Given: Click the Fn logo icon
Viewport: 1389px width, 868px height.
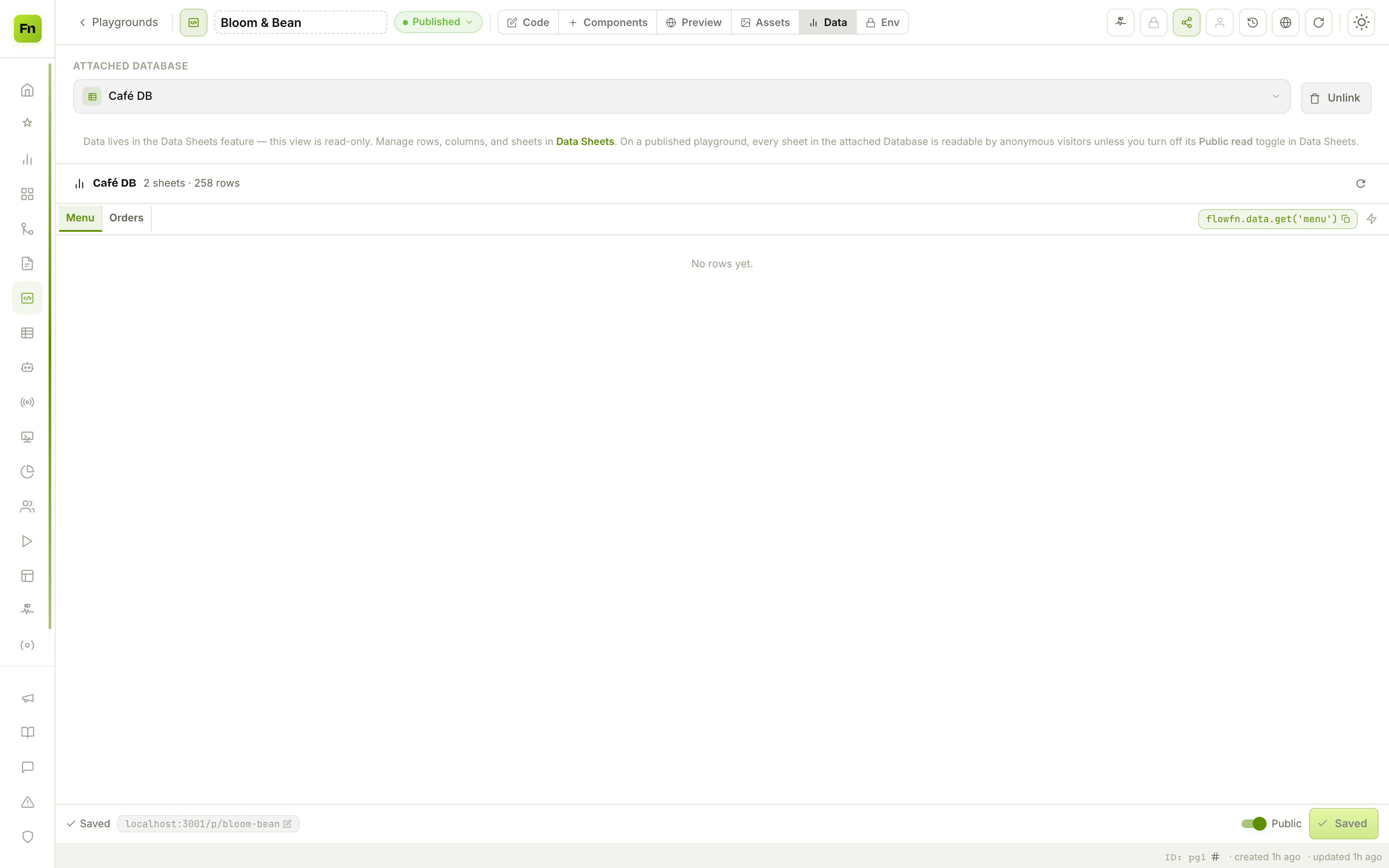Looking at the screenshot, I should click(27, 28).
